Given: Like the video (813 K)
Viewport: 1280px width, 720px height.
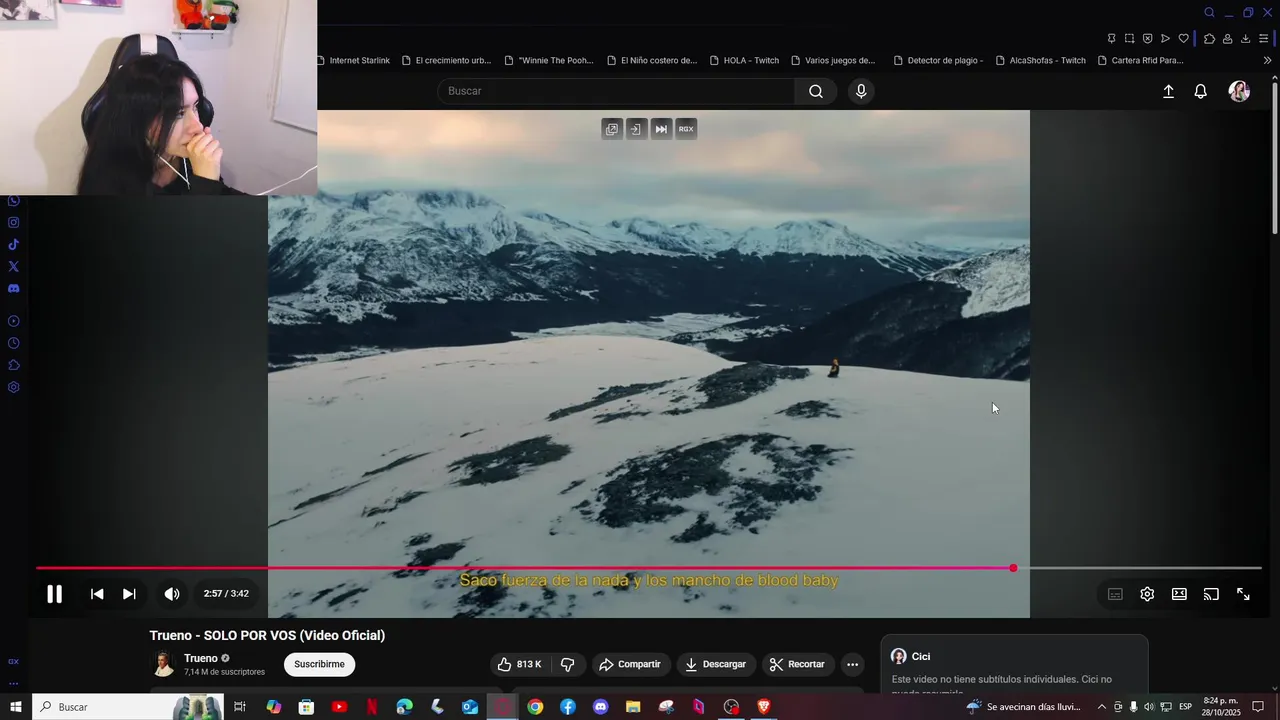Looking at the screenshot, I should pos(519,664).
